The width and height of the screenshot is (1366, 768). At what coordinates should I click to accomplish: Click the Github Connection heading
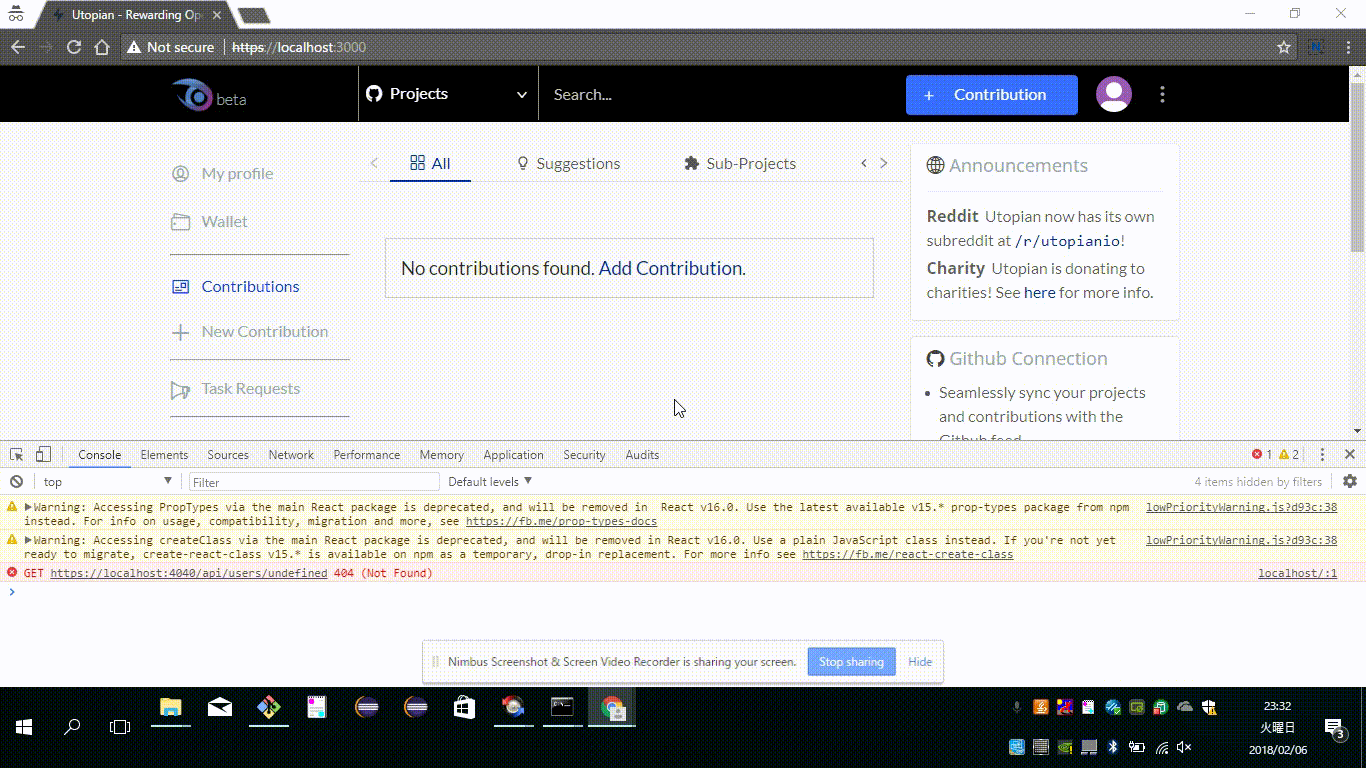(1028, 358)
